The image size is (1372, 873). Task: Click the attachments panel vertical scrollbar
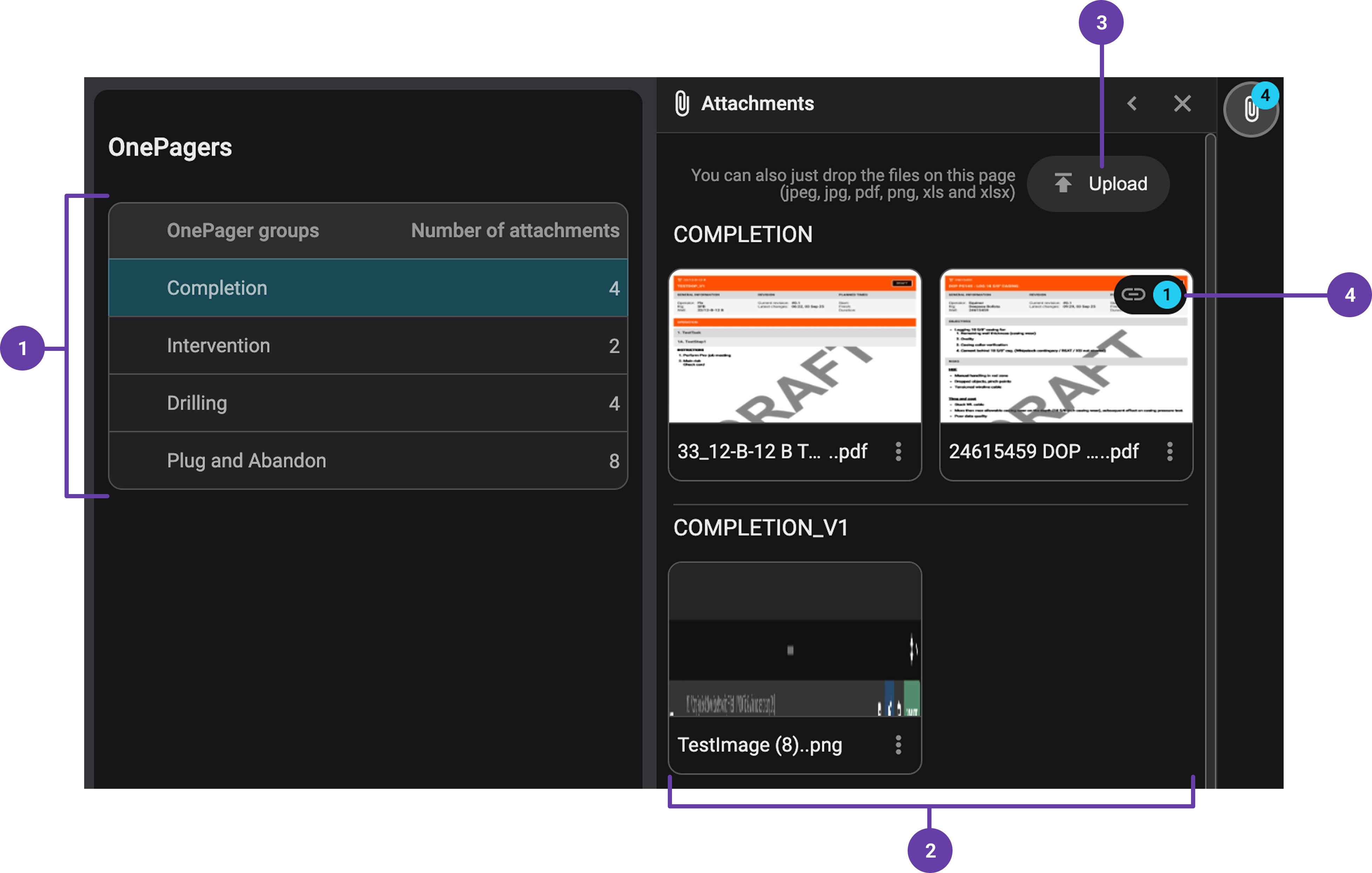pyautogui.click(x=1211, y=456)
